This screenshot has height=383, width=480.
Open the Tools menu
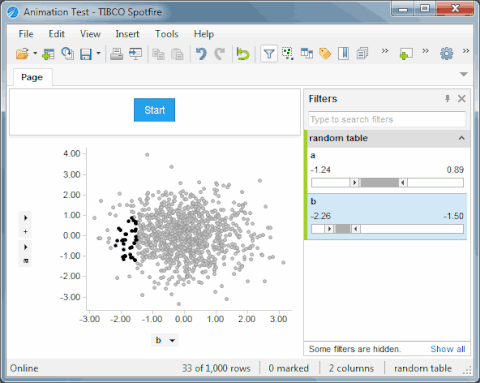coord(166,34)
